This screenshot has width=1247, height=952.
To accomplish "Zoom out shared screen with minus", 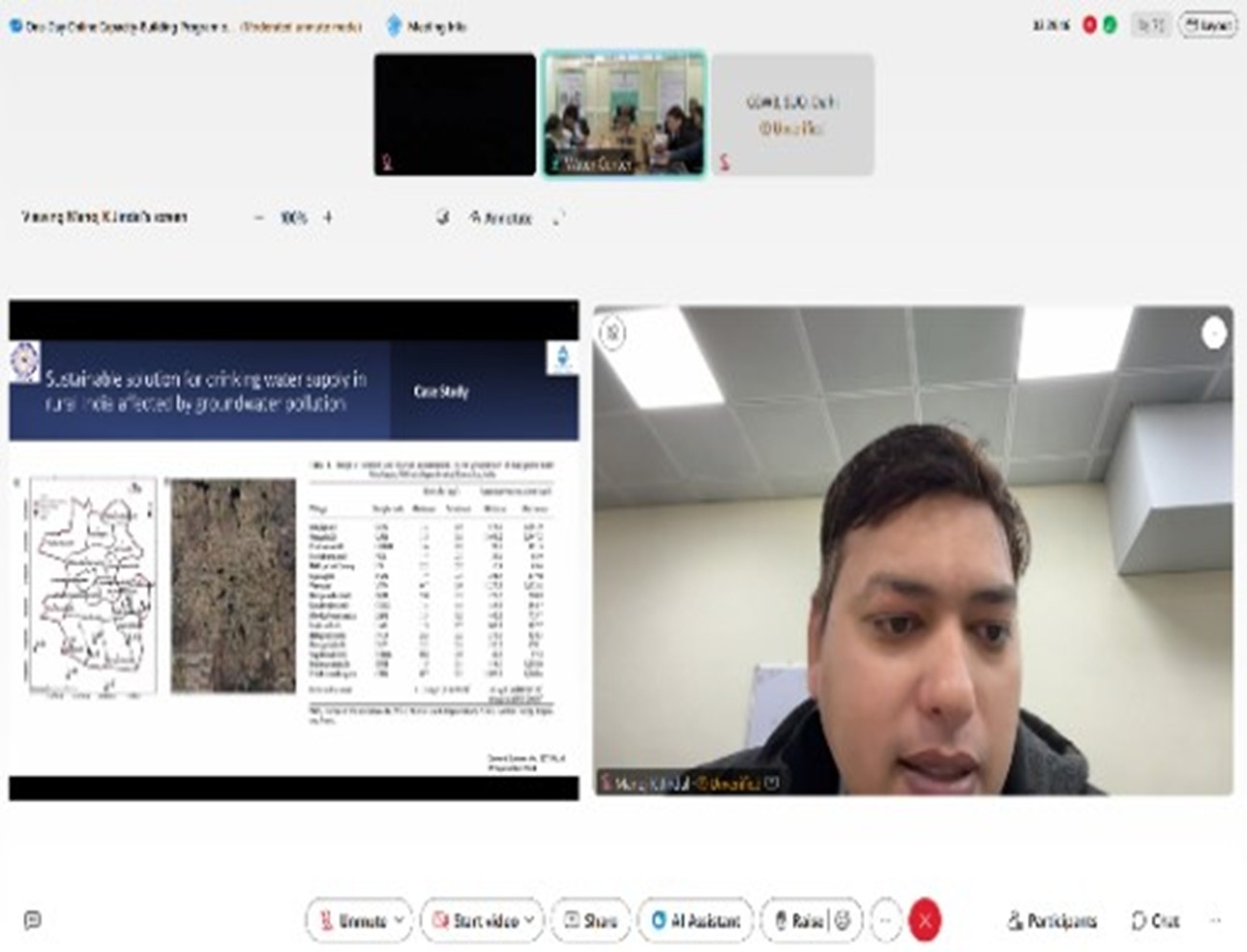I will (259, 217).
